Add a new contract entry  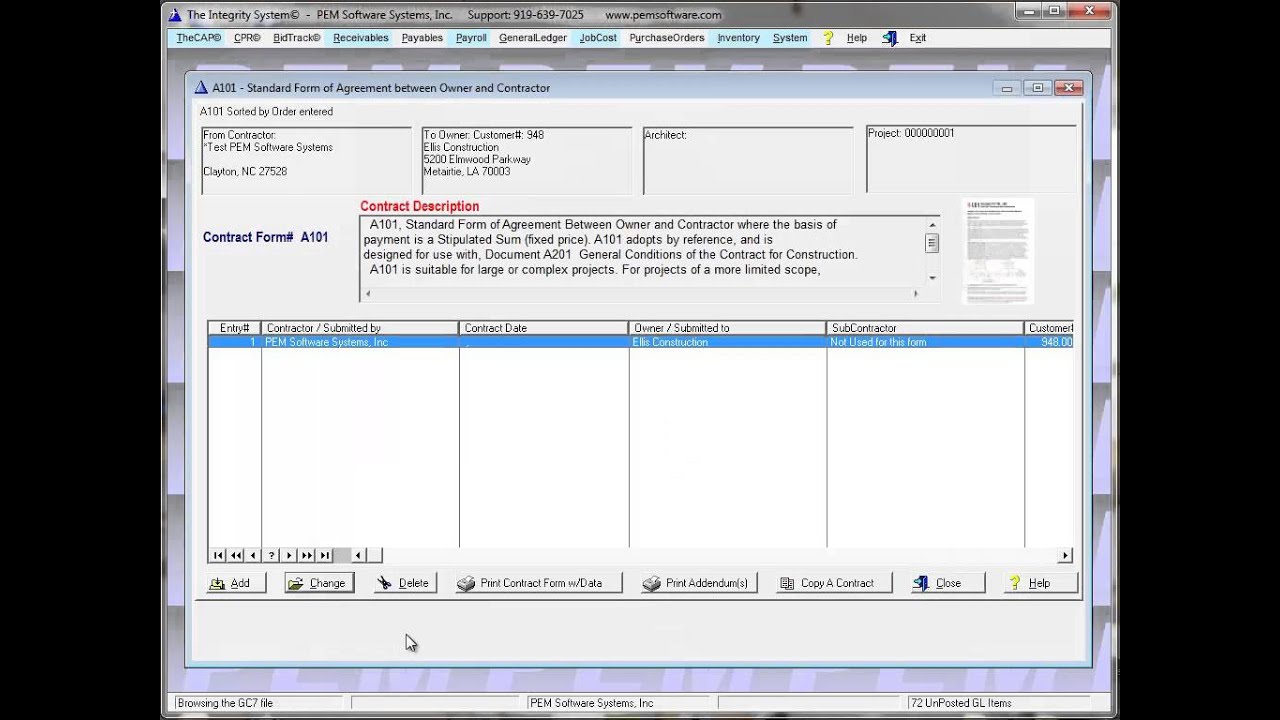click(x=236, y=583)
